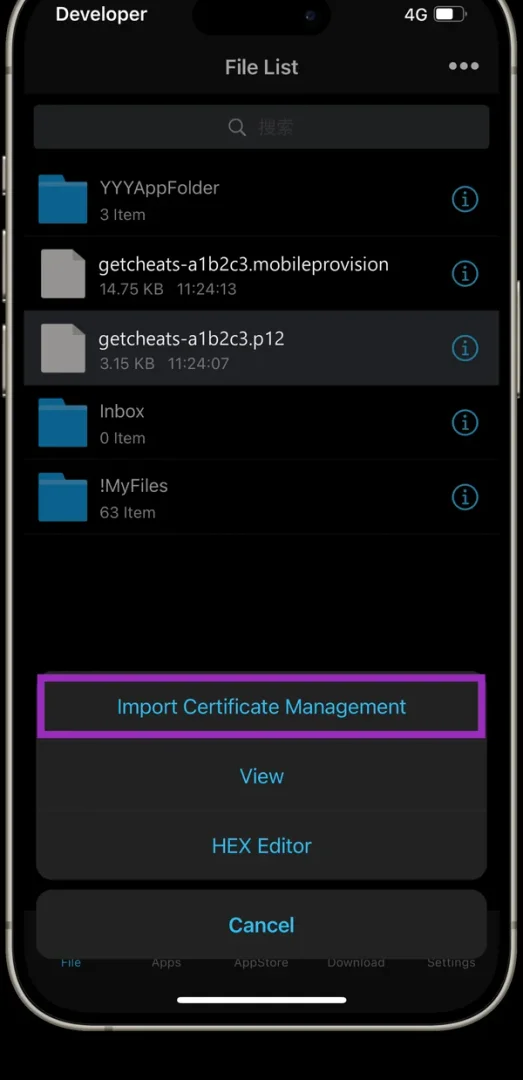523x1080 pixels.
Task: Tap the info icon for !MyFiles folder
Action: coord(465,496)
